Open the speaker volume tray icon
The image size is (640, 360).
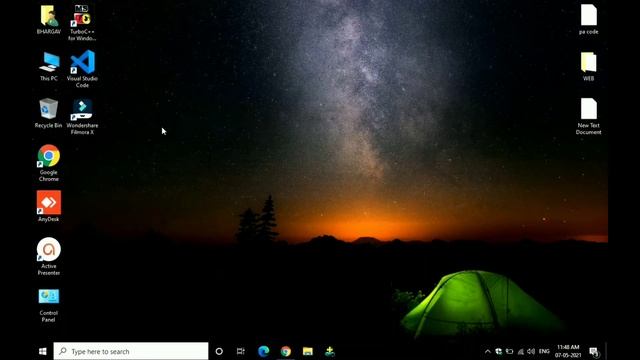[x=531, y=351]
